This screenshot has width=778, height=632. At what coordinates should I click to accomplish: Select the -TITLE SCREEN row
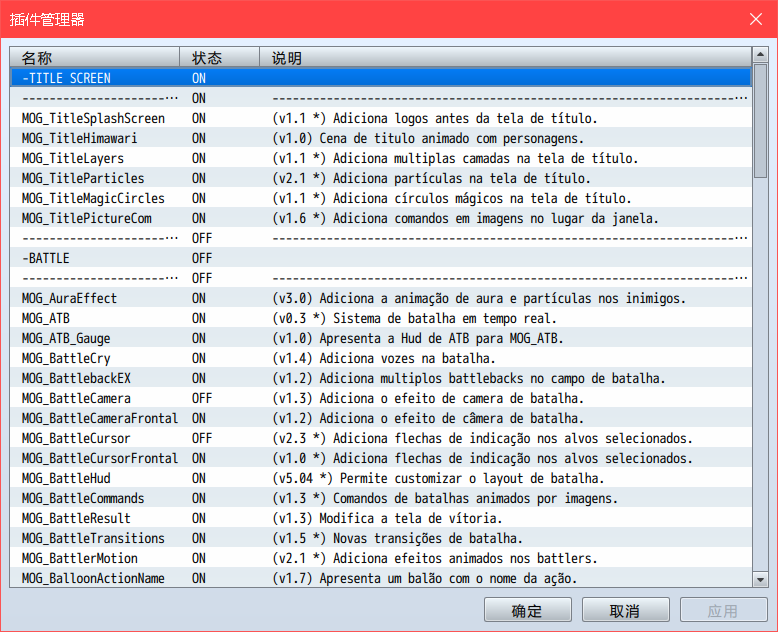pos(381,78)
